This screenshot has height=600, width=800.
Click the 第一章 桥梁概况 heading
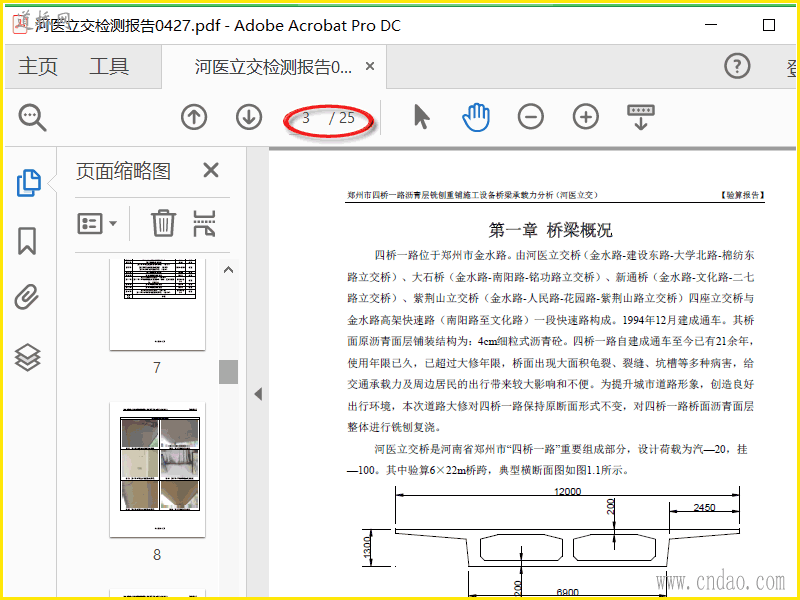550,230
